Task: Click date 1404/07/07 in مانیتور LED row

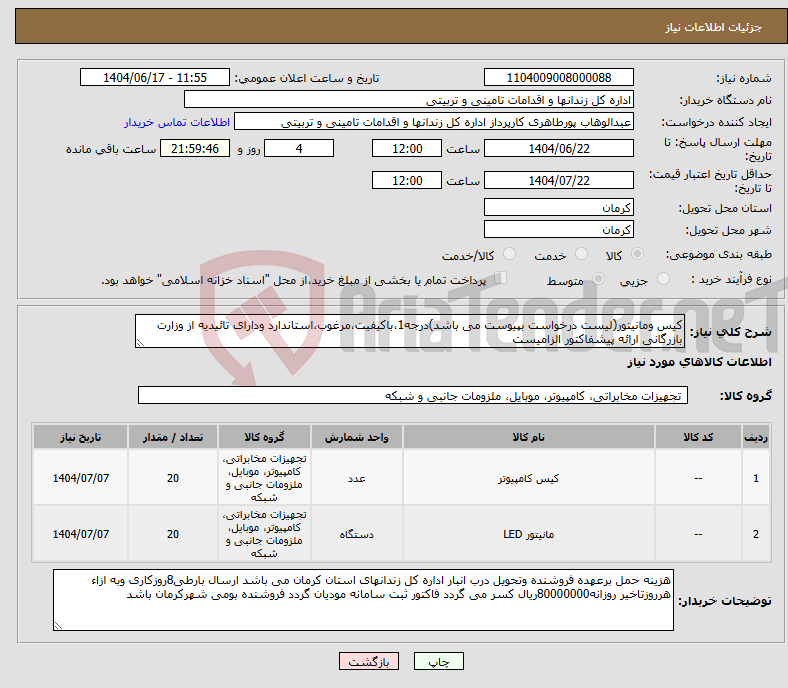Action: pyautogui.click(x=80, y=534)
